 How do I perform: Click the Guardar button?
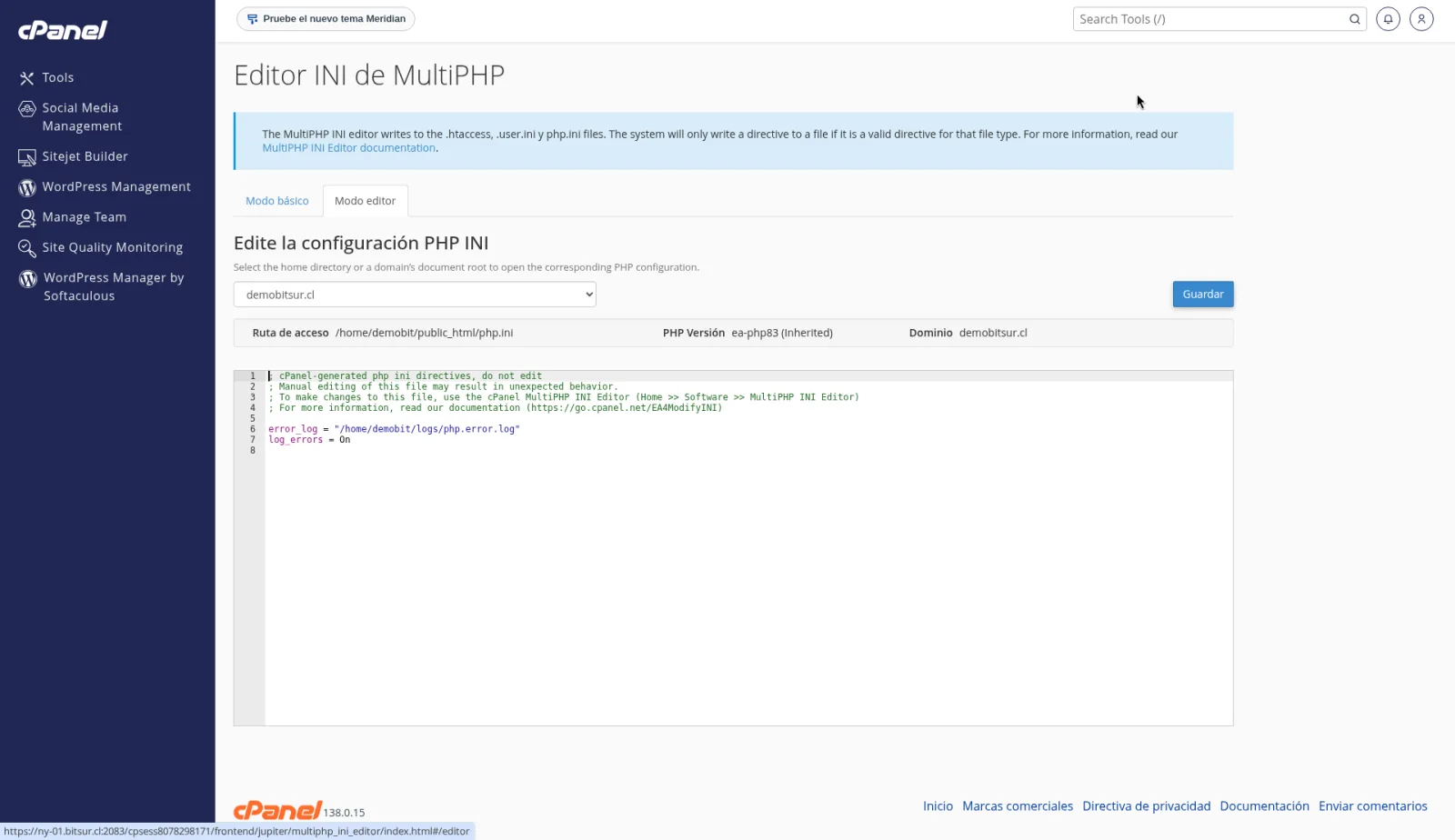click(x=1203, y=295)
